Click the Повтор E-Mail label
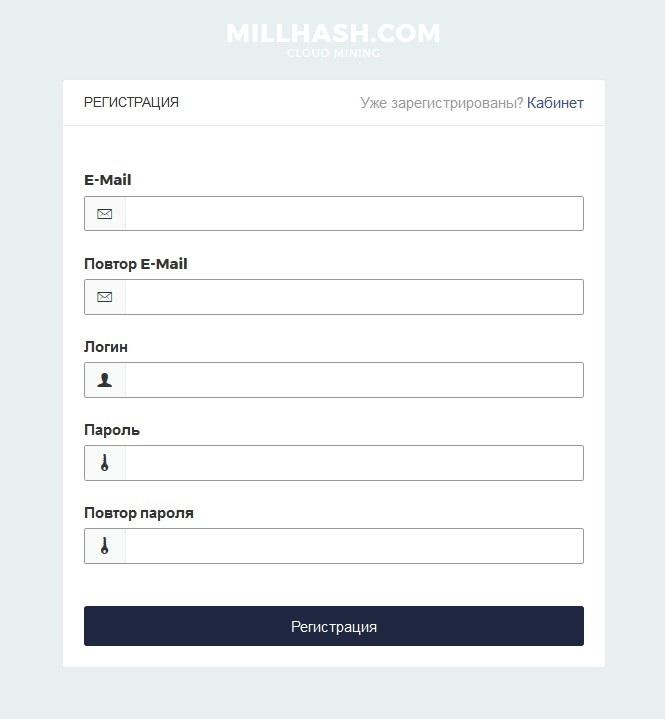Screen dimensions: 665x719 click(x=136, y=264)
